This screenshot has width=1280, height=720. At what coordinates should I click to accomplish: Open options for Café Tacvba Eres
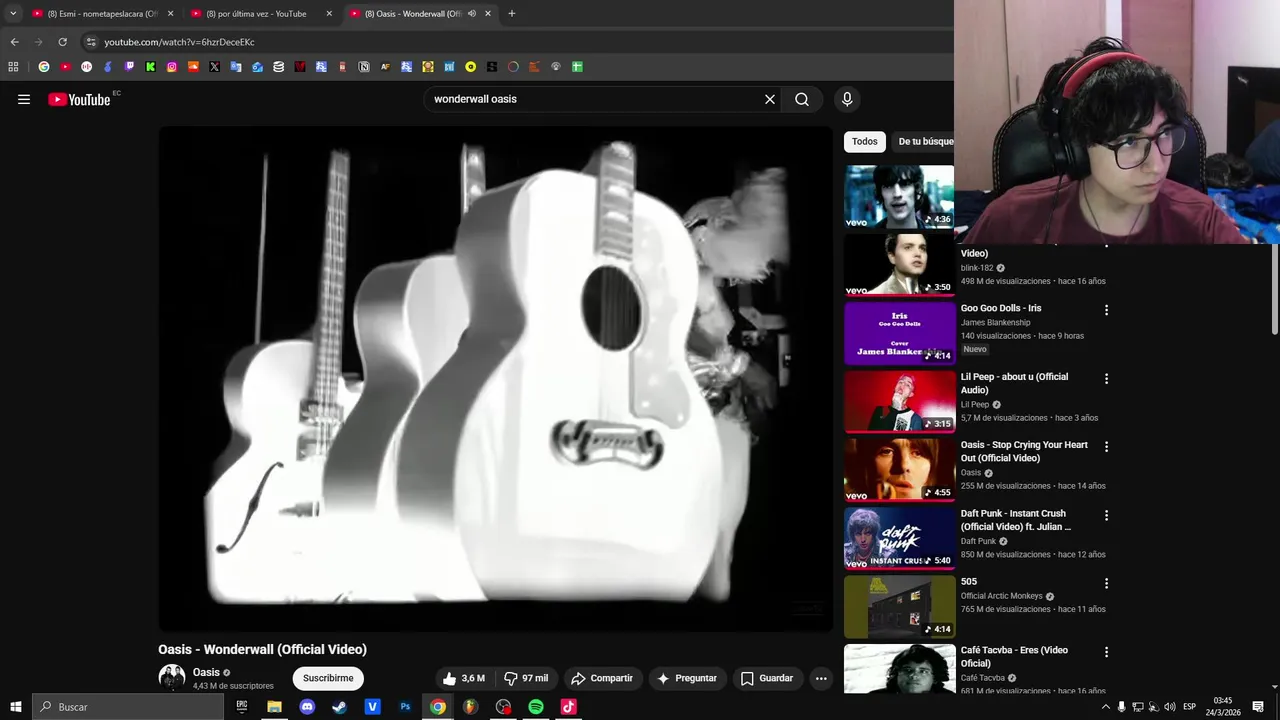1106,652
